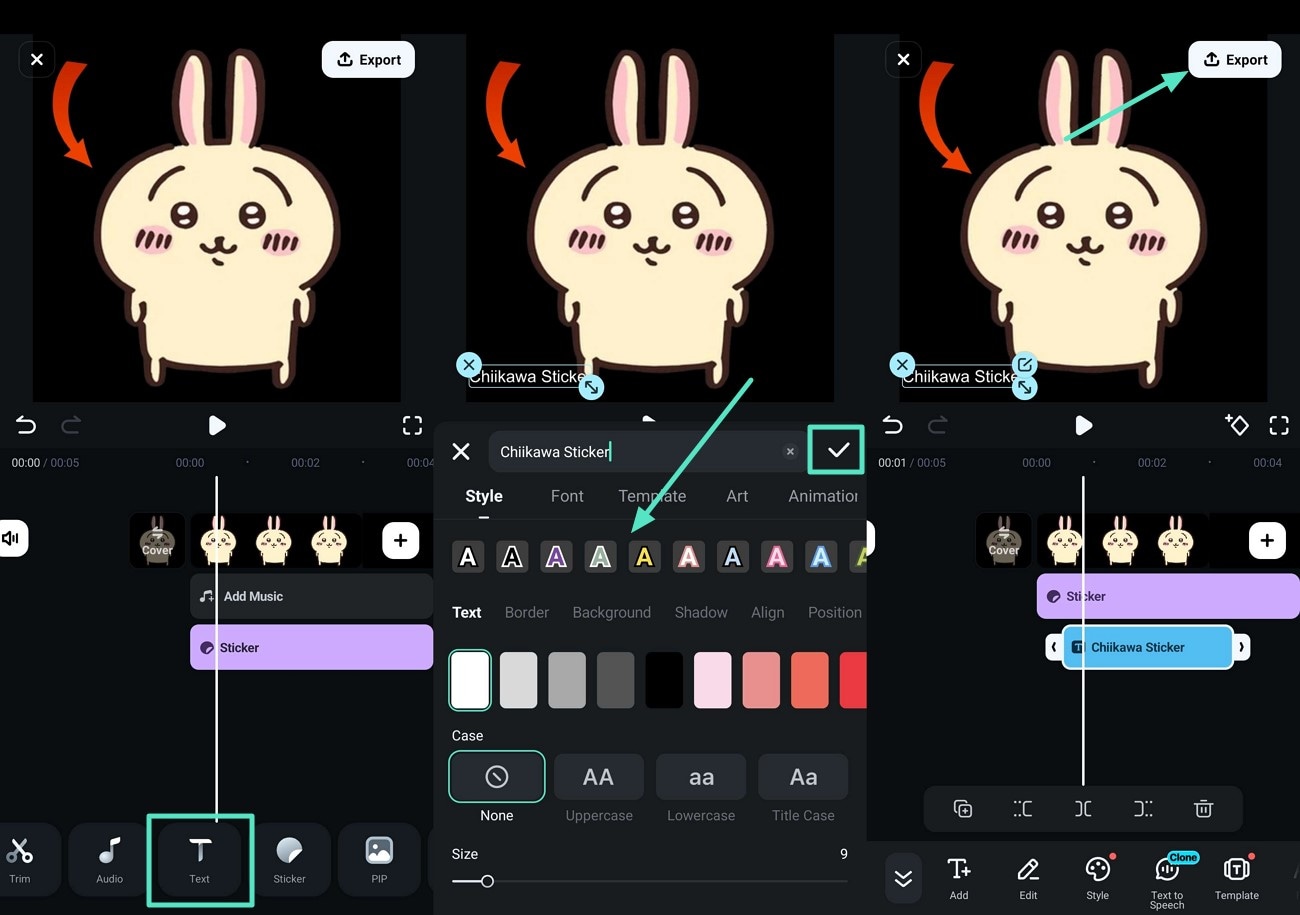Undo the last action in left panel
Viewport: 1300px width, 915px height.
pos(26,426)
